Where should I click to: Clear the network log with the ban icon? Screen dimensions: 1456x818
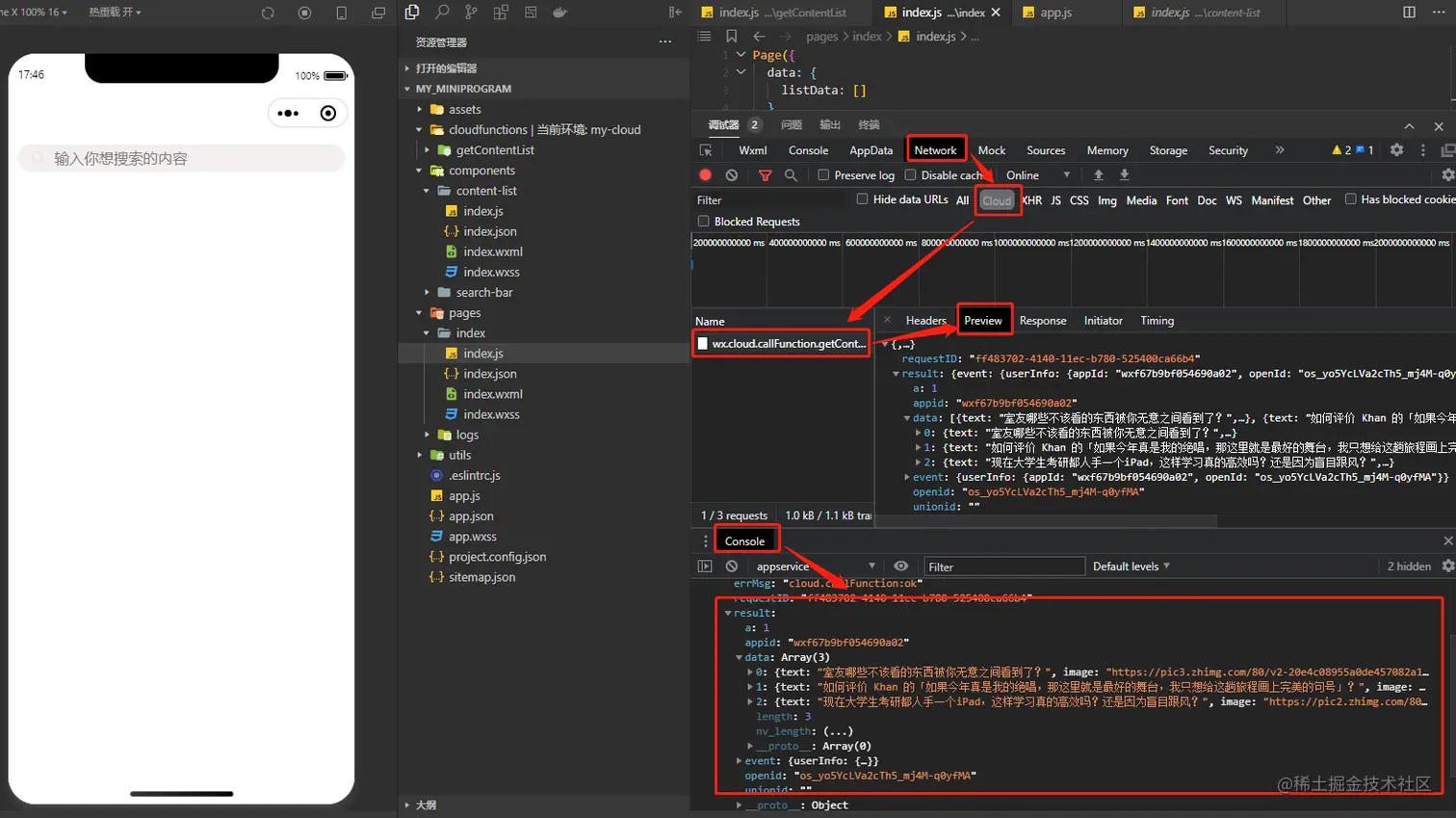732,175
